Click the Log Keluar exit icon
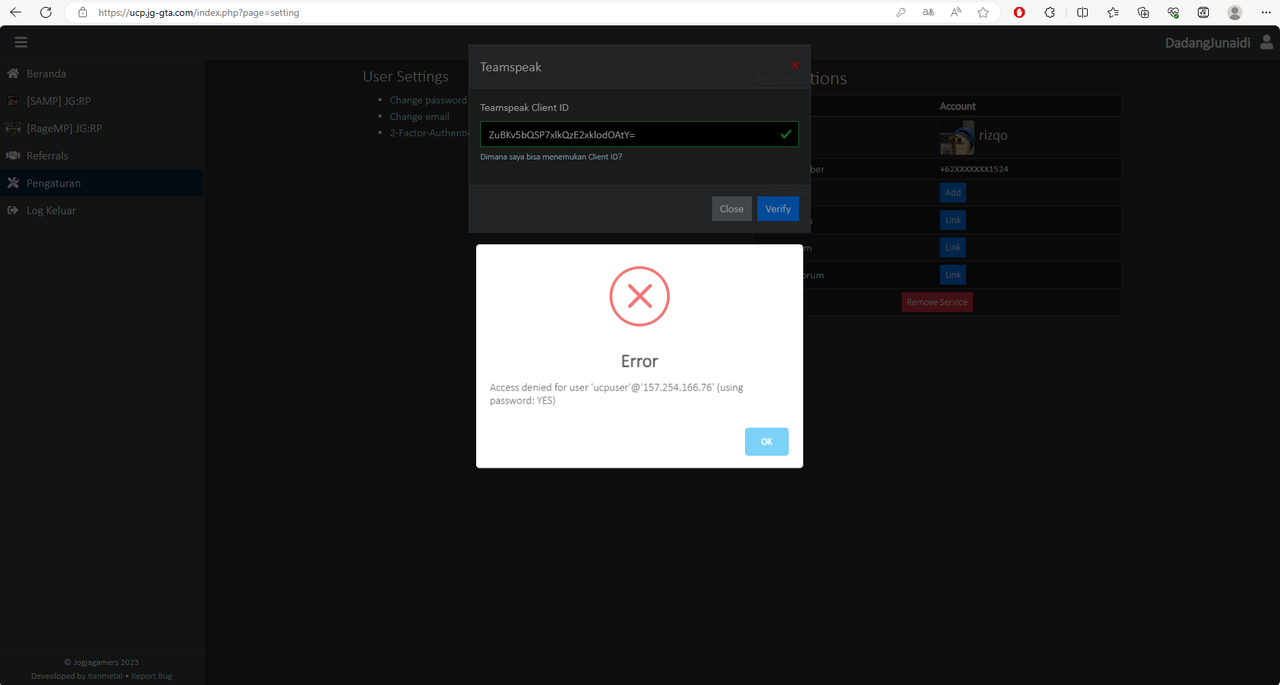Image resolution: width=1280 pixels, height=685 pixels. [13, 211]
